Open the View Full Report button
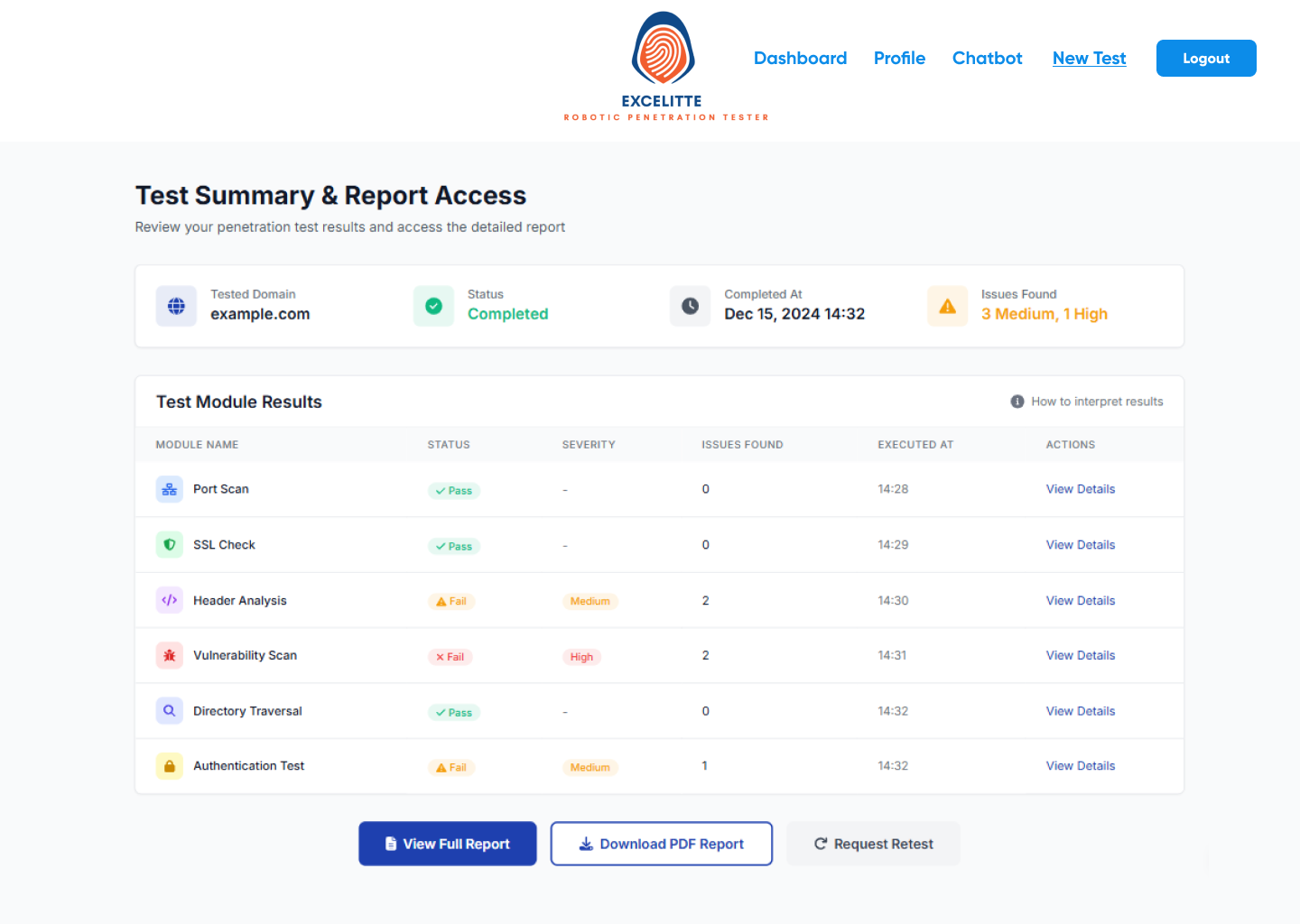1300x924 pixels. [448, 844]
